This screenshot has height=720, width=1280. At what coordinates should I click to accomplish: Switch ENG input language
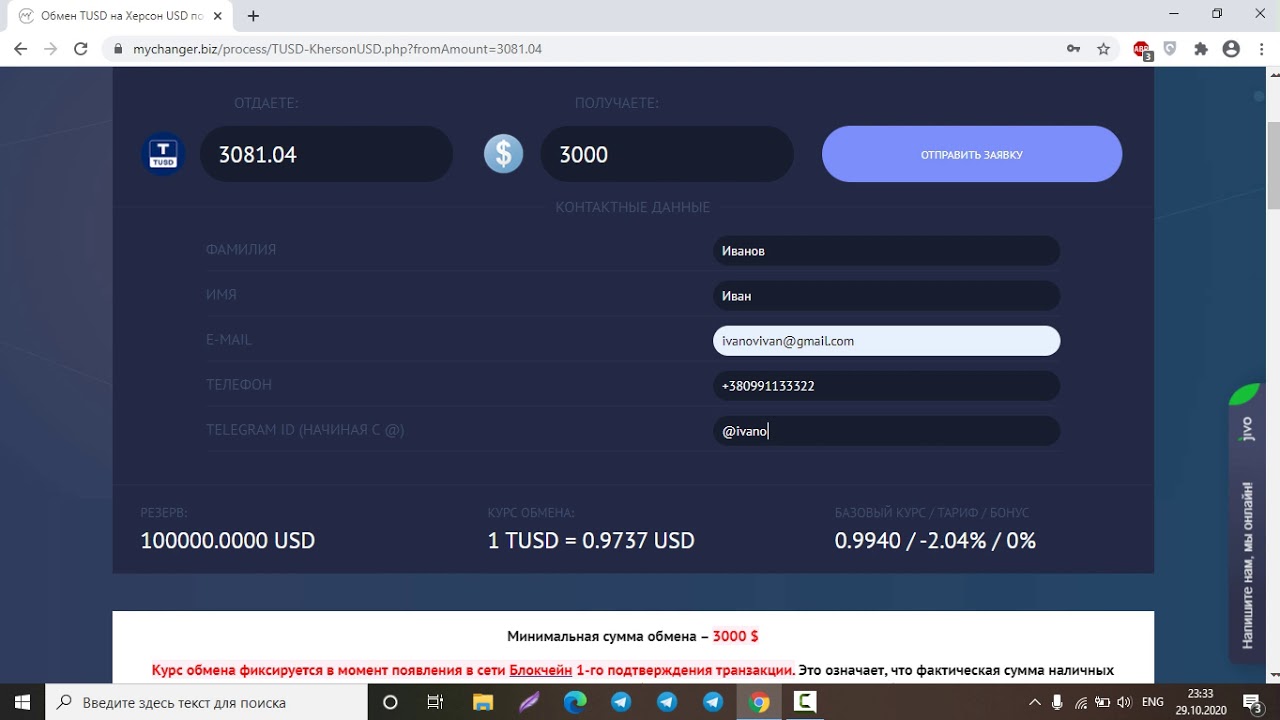tap(1153, 702)
